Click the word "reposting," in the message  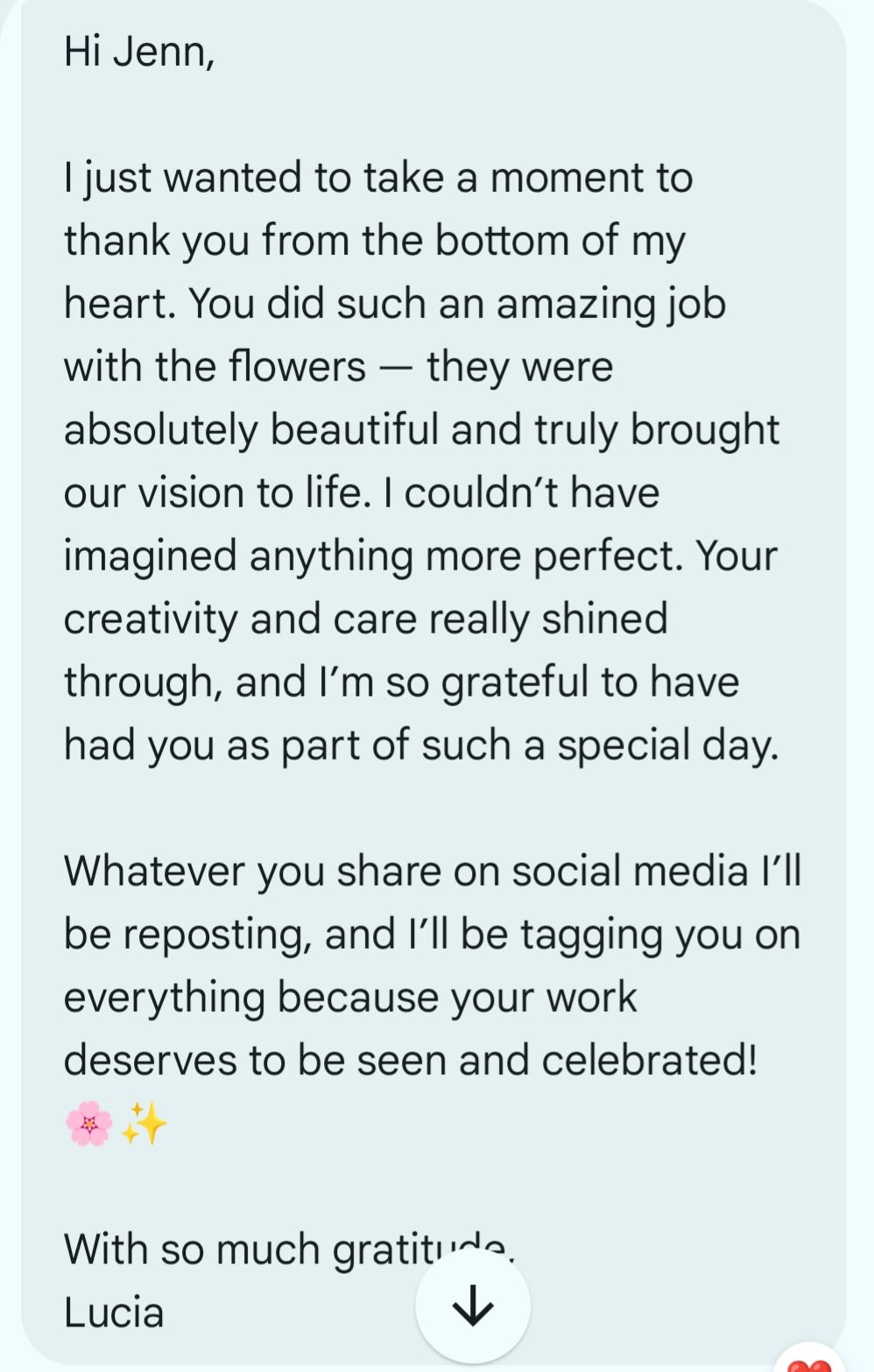217,934
